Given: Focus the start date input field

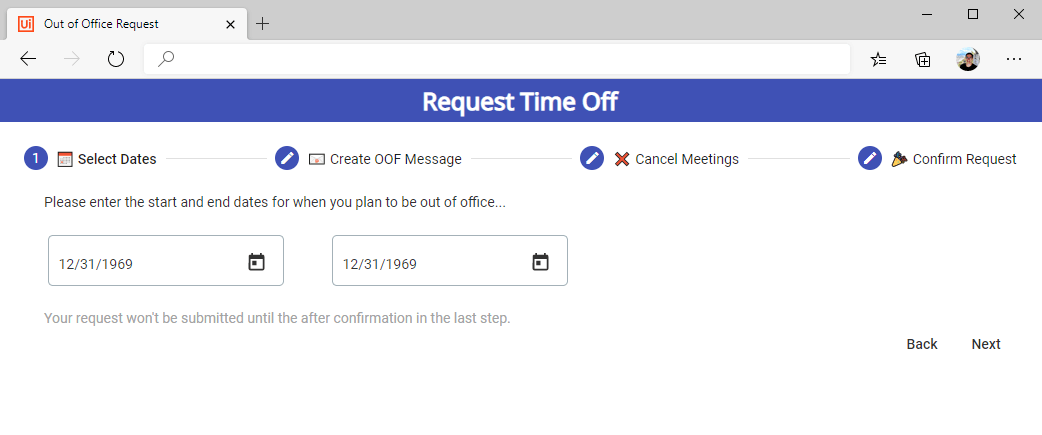Looking at the screenshot, I should [x=166, y=261].
